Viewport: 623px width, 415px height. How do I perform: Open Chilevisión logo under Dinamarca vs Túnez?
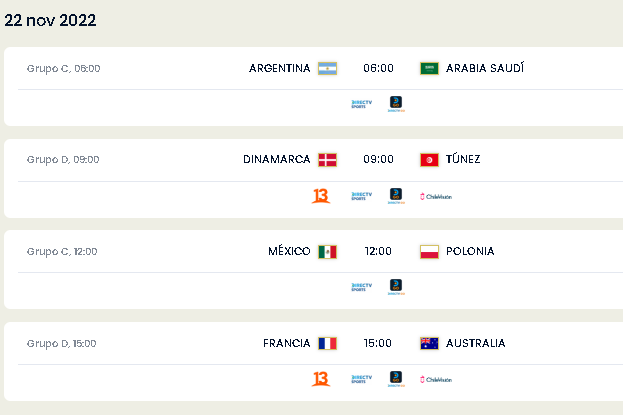pyautogui.click(x=436, y=196)
